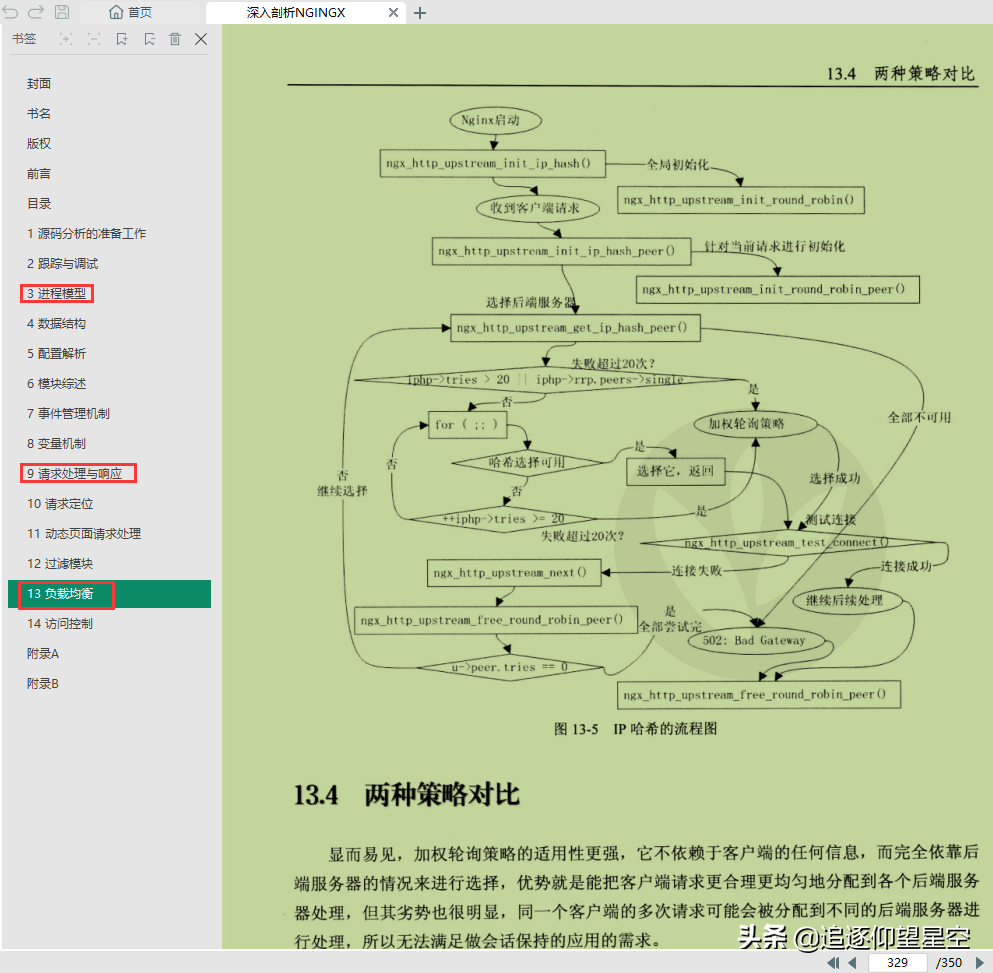The height and width of the screenshot is (973, 993).
Task: Open bookmark 附录B
Action: pyautogui.click(x=42, y=684)
